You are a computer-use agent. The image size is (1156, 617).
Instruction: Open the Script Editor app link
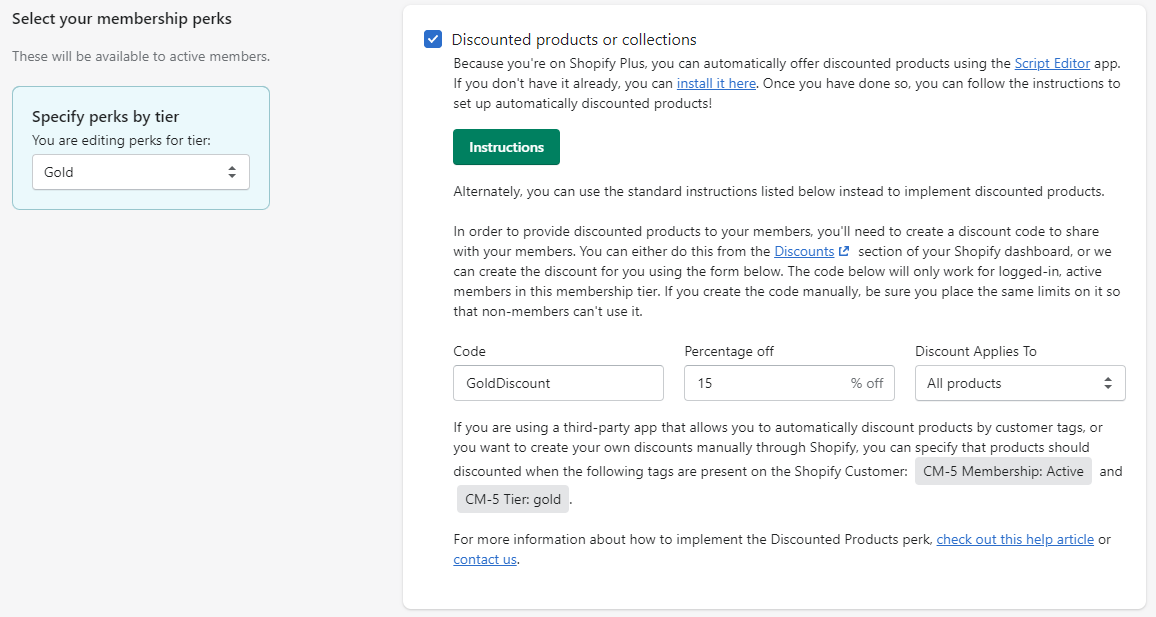[1052, 63]
